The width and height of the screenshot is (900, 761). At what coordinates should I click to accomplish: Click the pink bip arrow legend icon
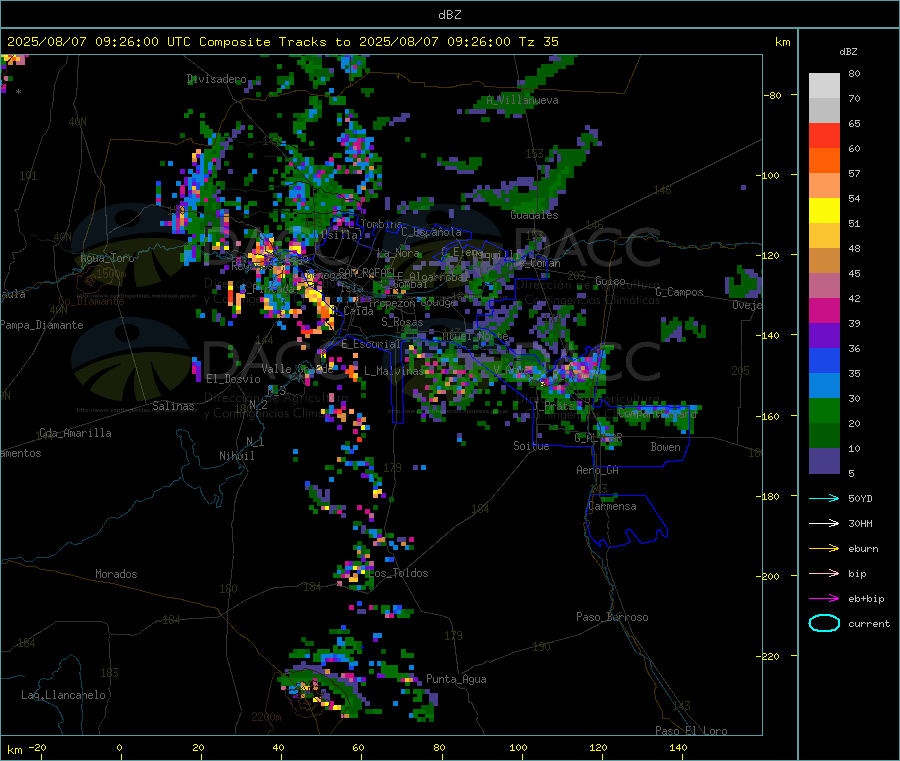pos(824,573)
